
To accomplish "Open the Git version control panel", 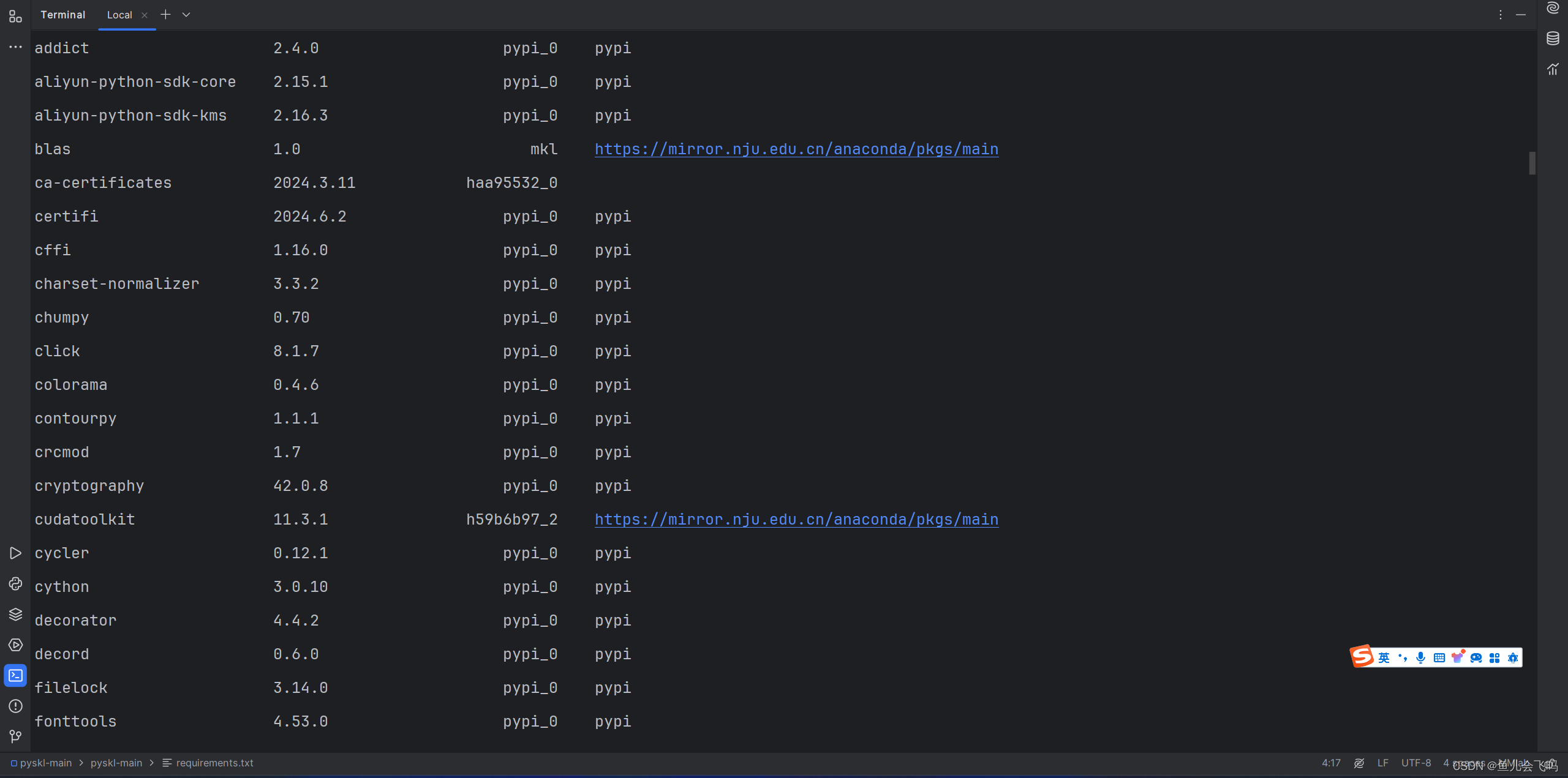I will (15, 736).
